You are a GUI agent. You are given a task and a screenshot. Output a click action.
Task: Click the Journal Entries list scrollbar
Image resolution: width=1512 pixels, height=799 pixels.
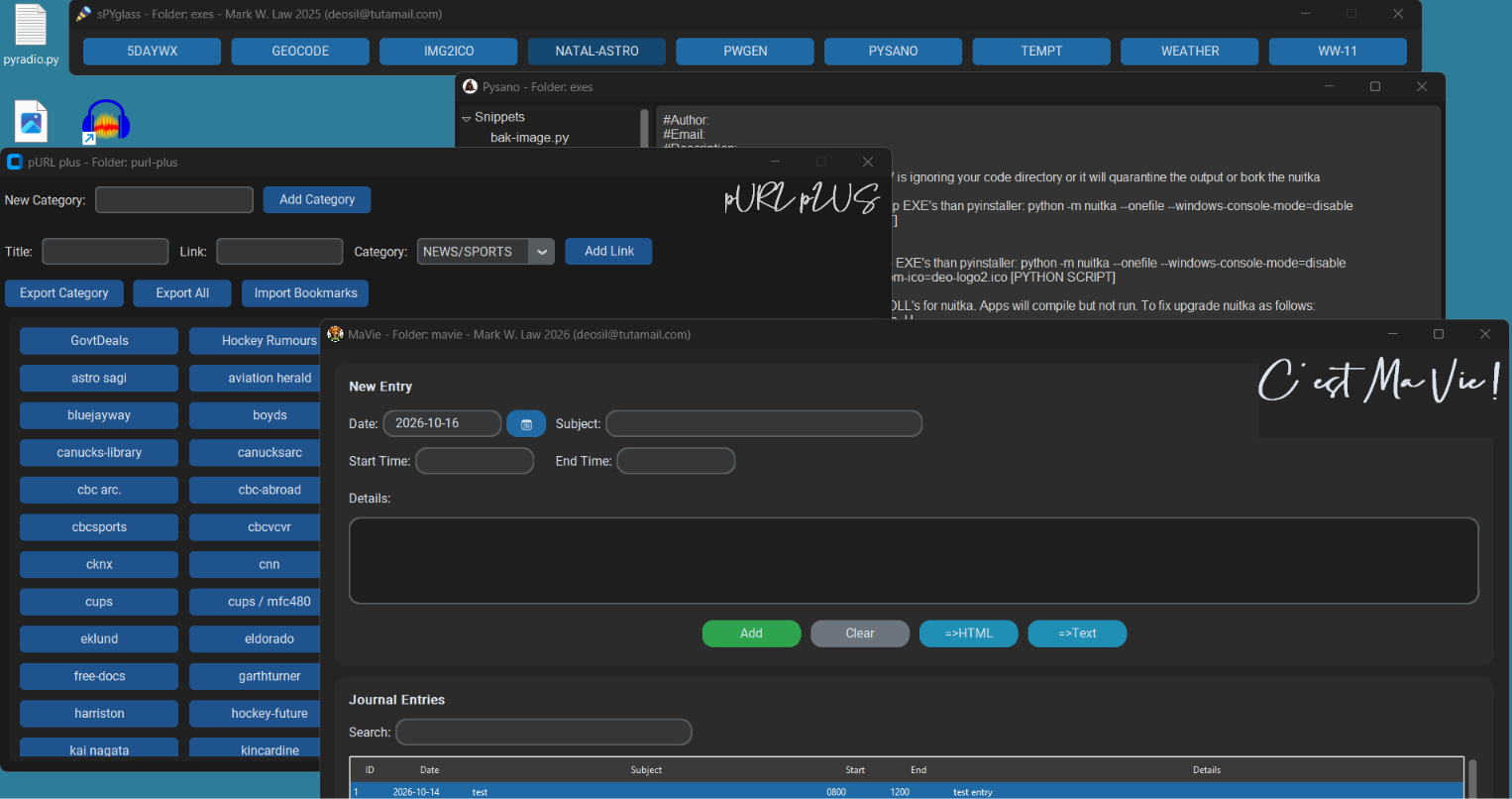tap(1472, 778)
